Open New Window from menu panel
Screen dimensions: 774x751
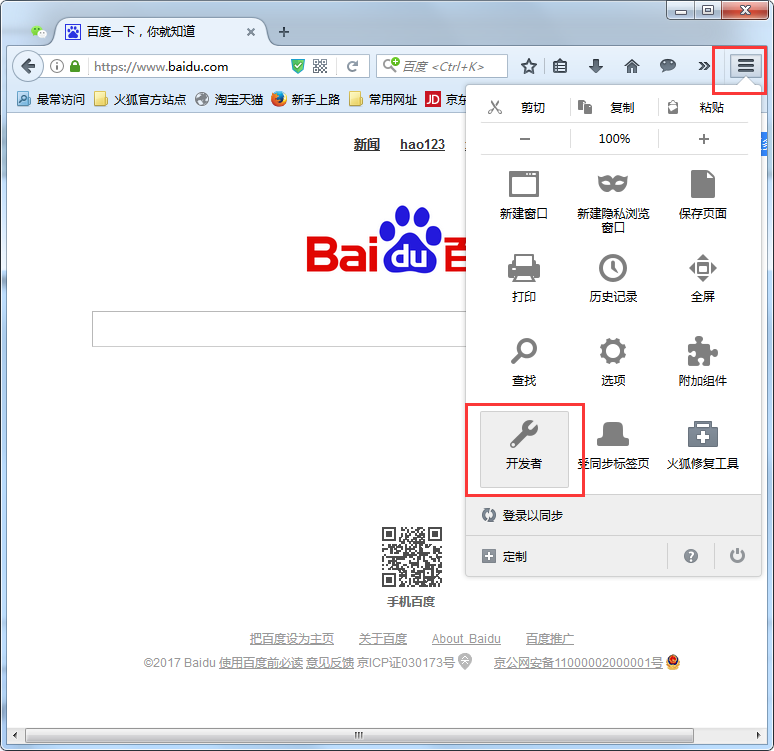(x=524, y=196)
